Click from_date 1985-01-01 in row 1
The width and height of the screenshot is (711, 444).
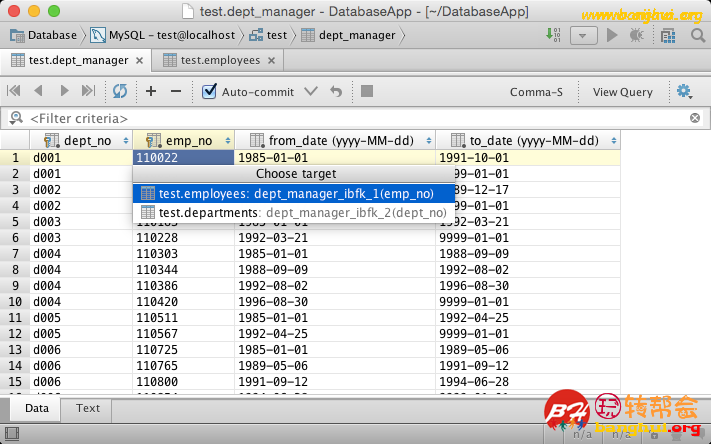(335, 157)
